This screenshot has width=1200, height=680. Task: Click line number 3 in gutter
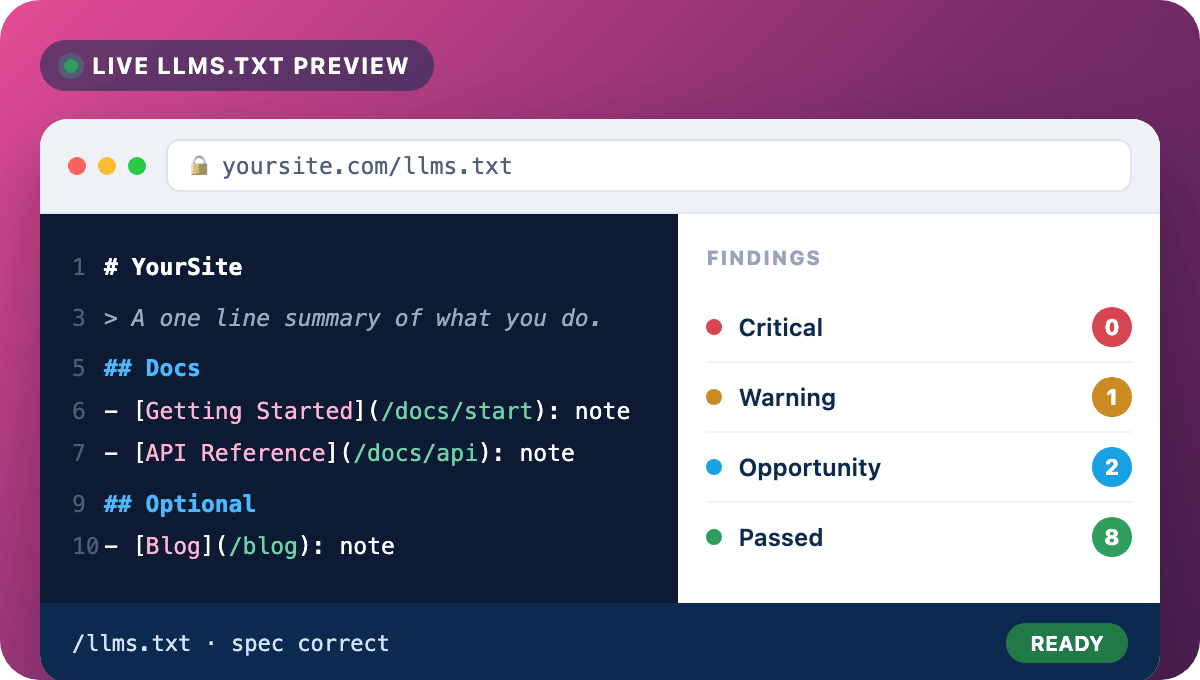coord(79,318)
